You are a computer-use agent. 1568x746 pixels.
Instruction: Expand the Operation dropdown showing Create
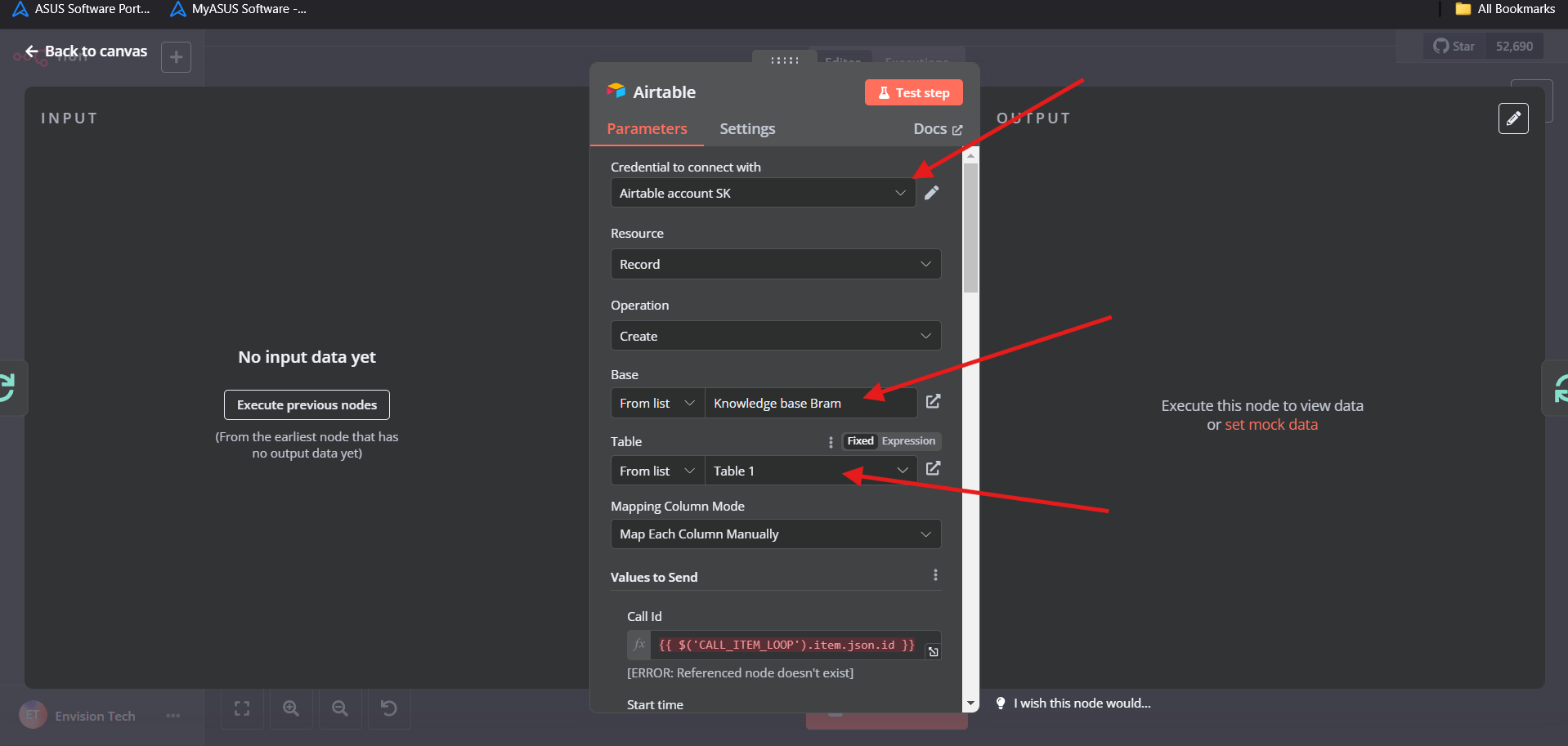click(x=775, y=337)
